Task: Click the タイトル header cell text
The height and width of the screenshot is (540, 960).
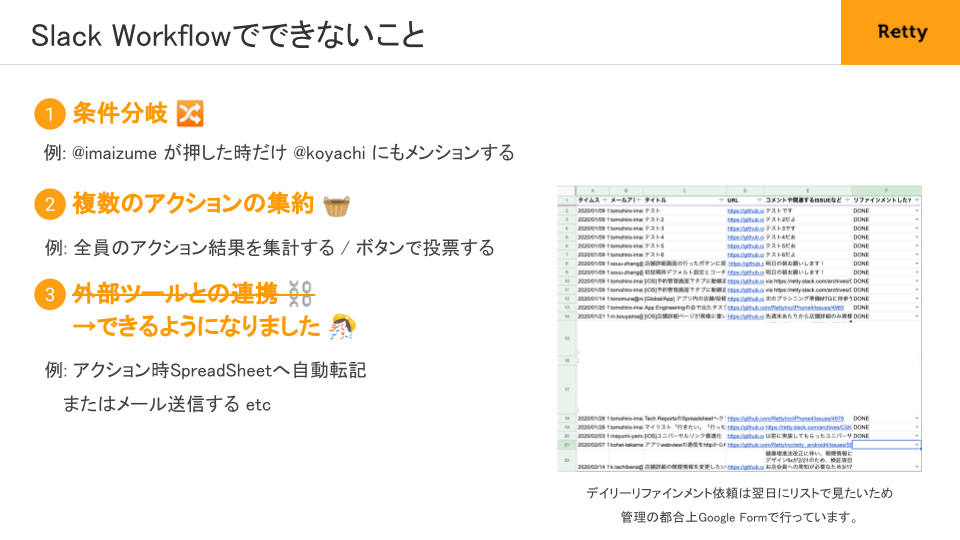Action: tap(655, 200)
